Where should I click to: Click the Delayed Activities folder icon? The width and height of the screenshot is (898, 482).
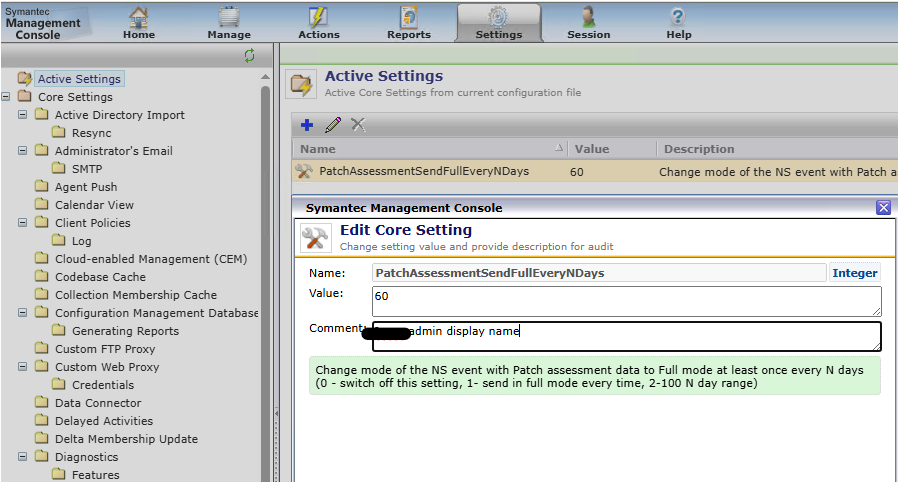pyautogui.click(x=41, y=420)
